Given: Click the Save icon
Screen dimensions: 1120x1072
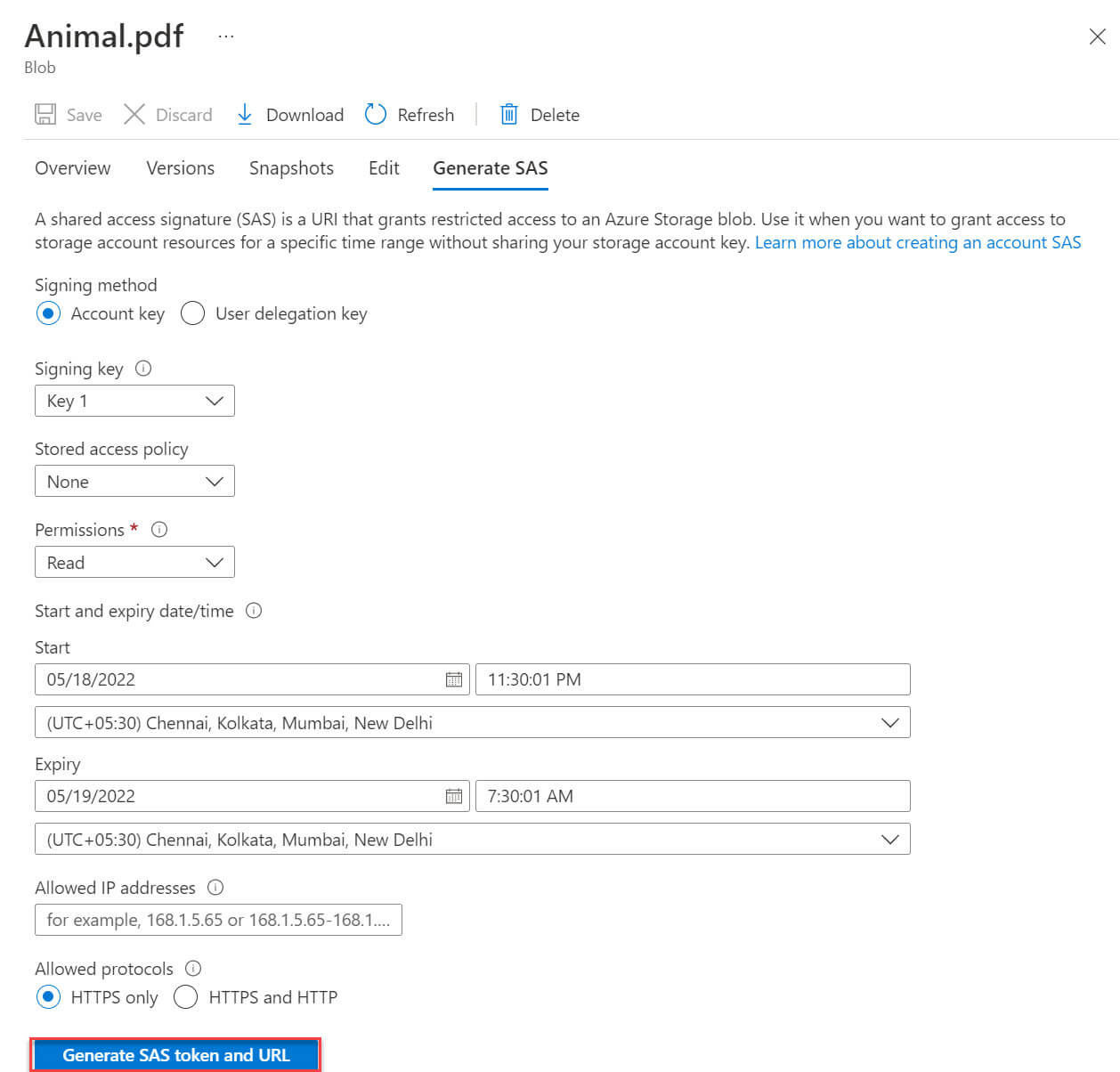Looking at the screenshot, I should point(45,114).
